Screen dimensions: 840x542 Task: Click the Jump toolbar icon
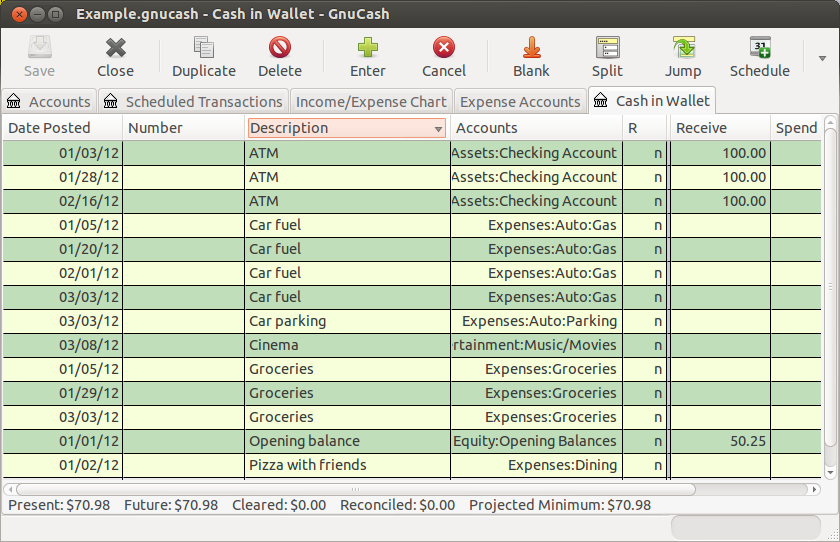pyautogui.click(x=684, y=47)
